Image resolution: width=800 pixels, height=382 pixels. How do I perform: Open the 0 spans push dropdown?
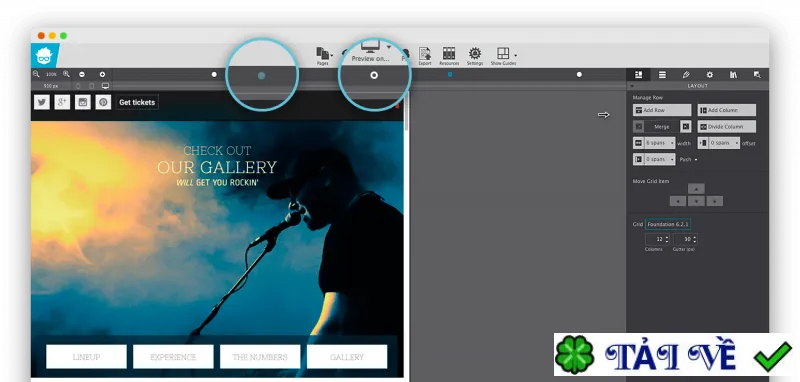point(660,160)
